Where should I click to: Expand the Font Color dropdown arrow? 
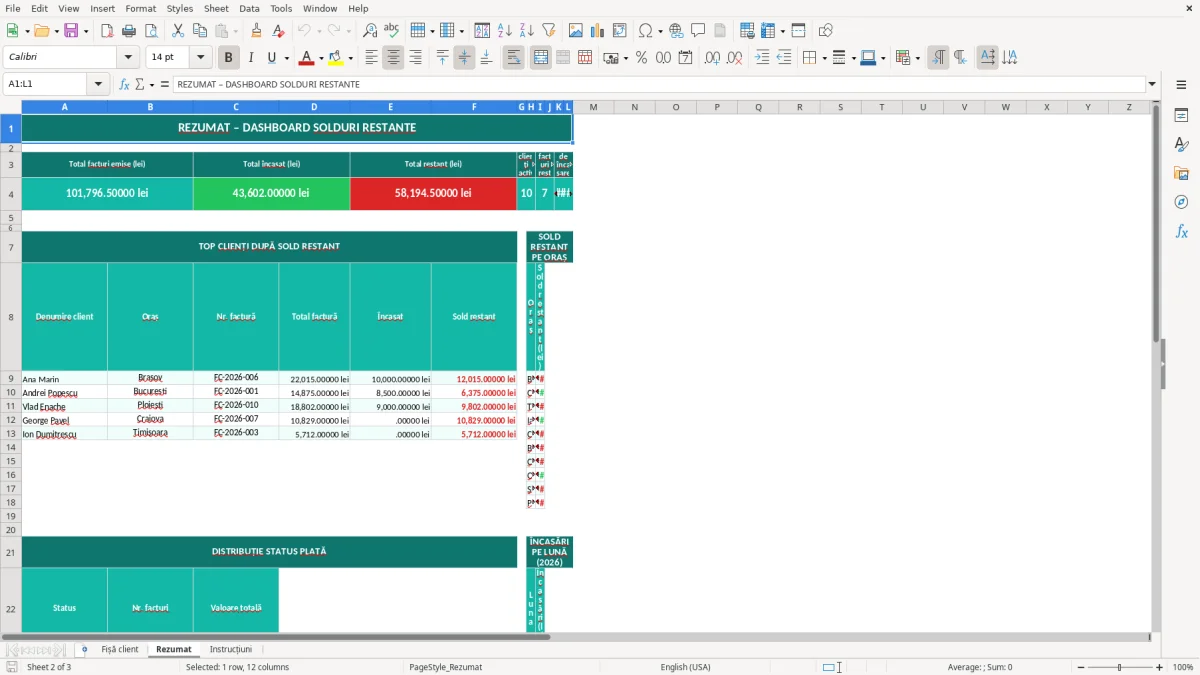pos(321,58)
